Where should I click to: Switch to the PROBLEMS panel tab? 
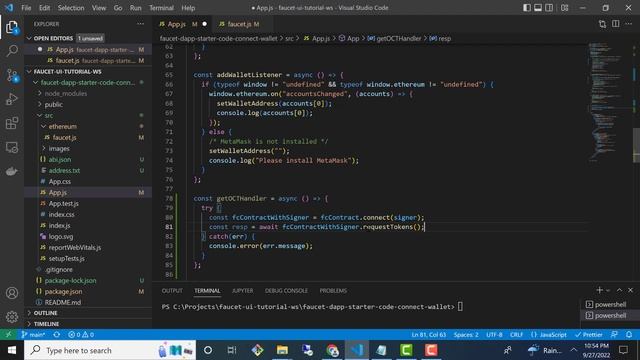point(333,291)
